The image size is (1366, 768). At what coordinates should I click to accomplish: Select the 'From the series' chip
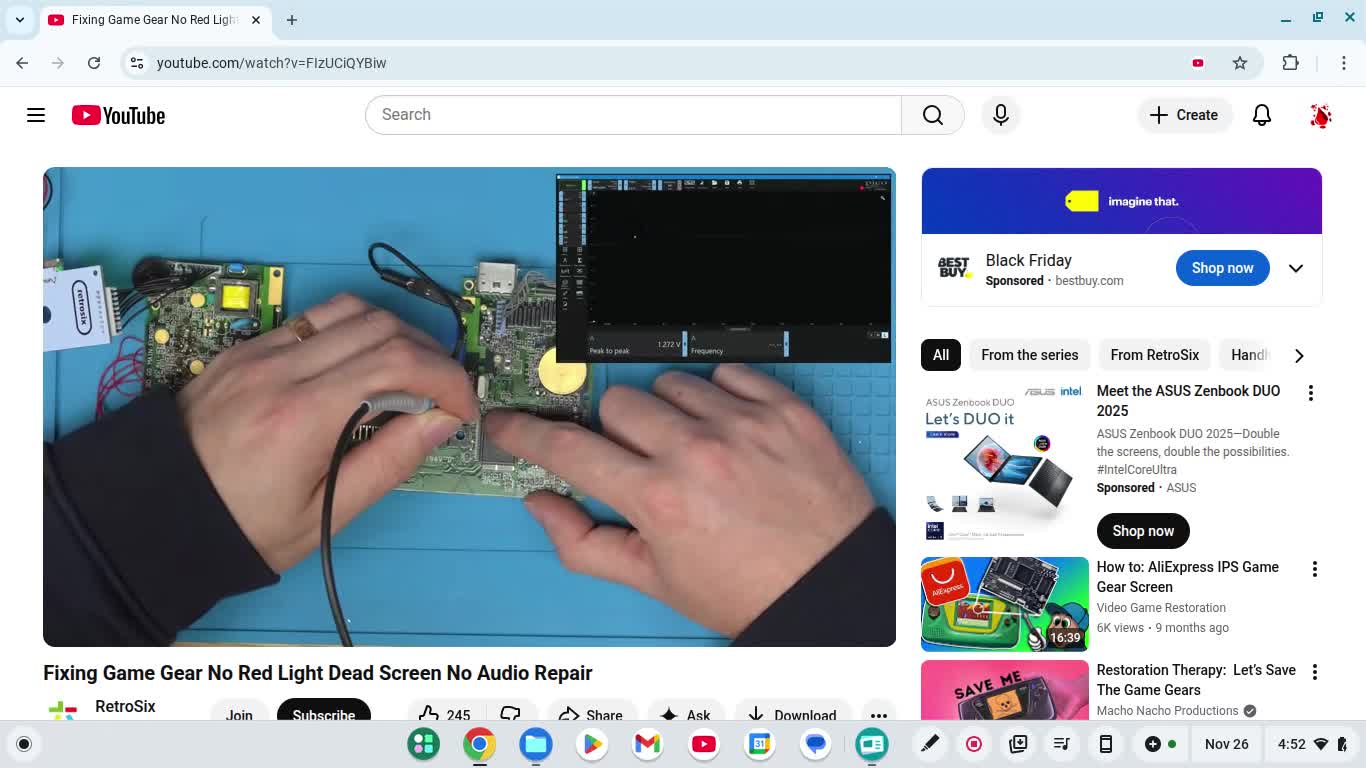point(1029,355)
